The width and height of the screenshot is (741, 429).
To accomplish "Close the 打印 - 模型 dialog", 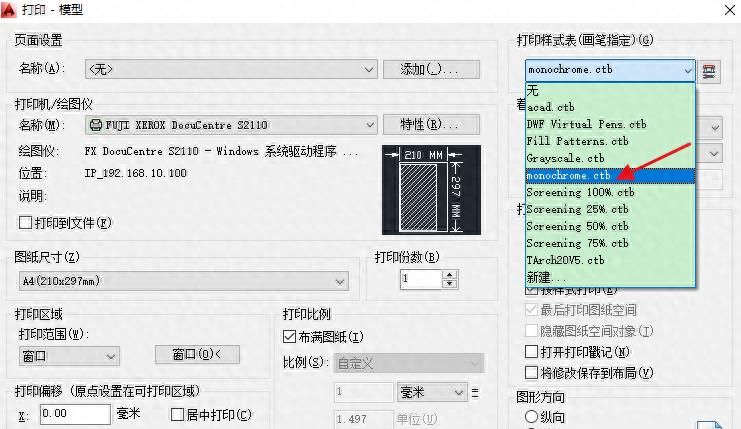I will click(730, 10).
